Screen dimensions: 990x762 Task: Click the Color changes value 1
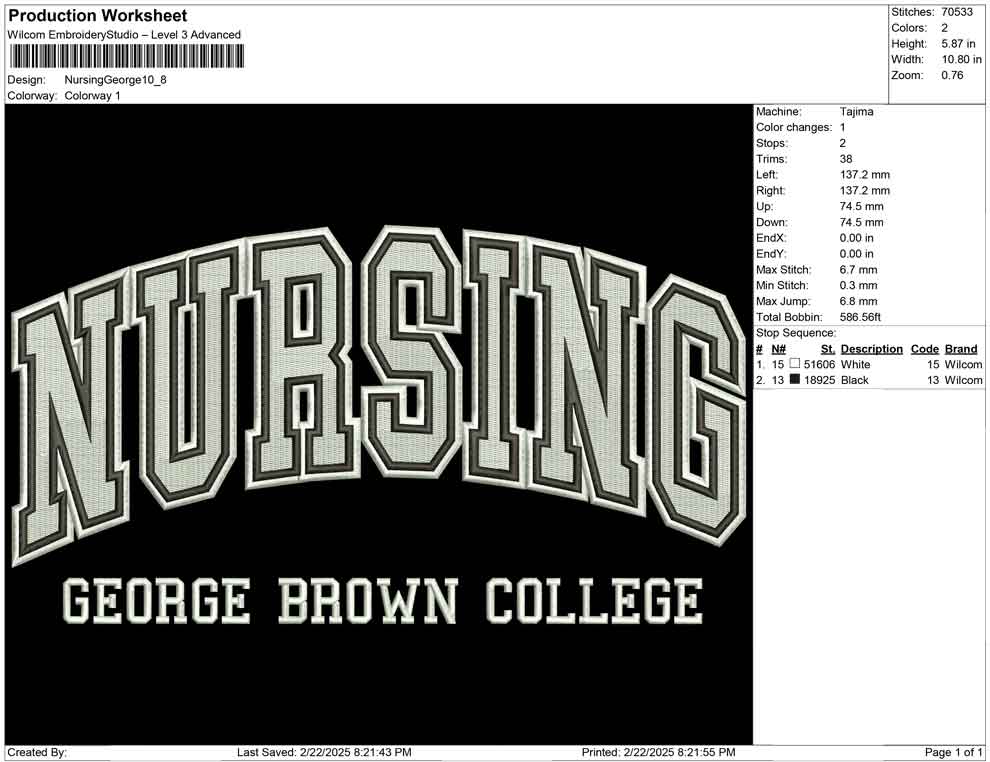(x=842, y=128)
